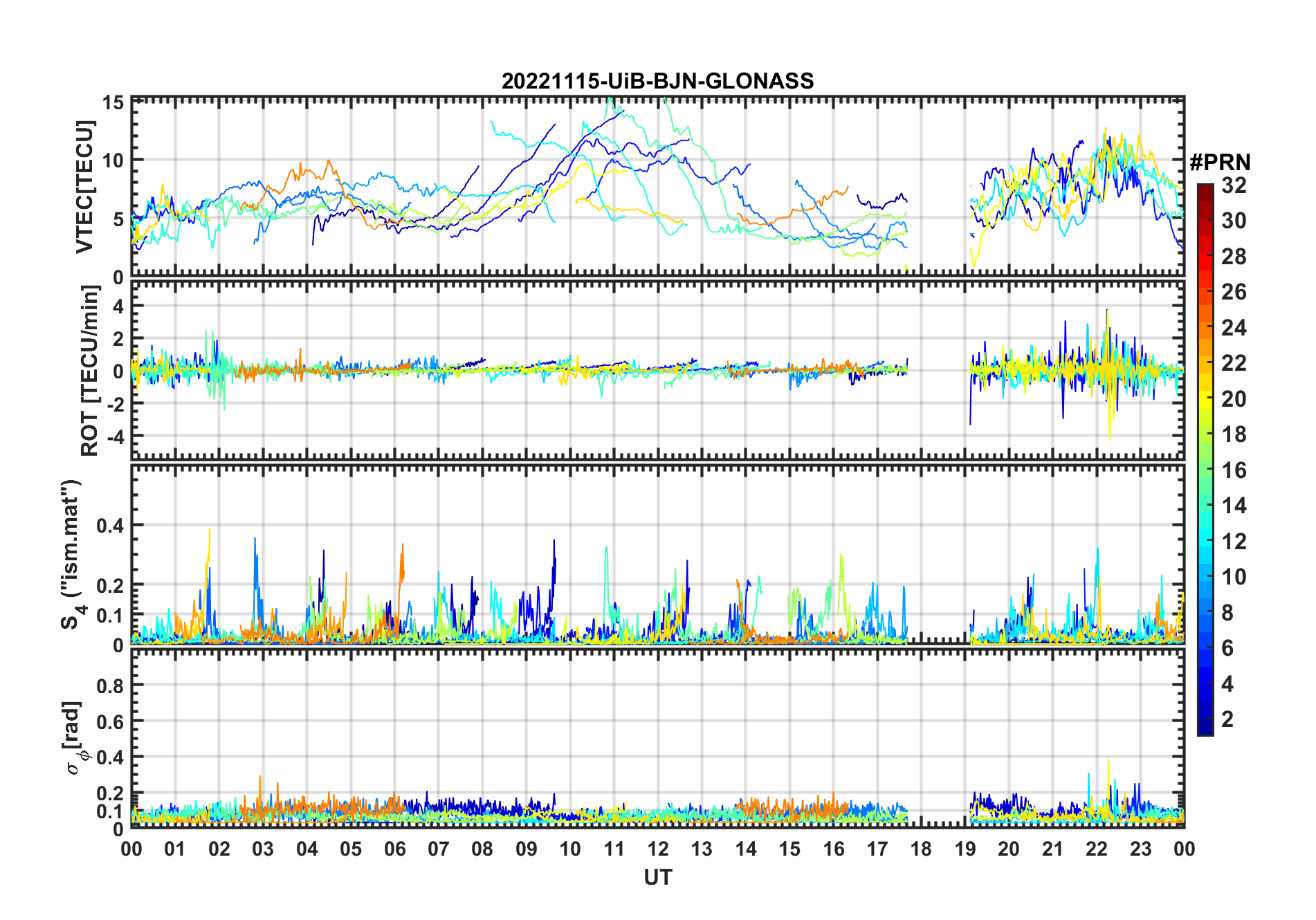Click colorbar tick label 6
1316x920 pixels.
(1227, 647)
